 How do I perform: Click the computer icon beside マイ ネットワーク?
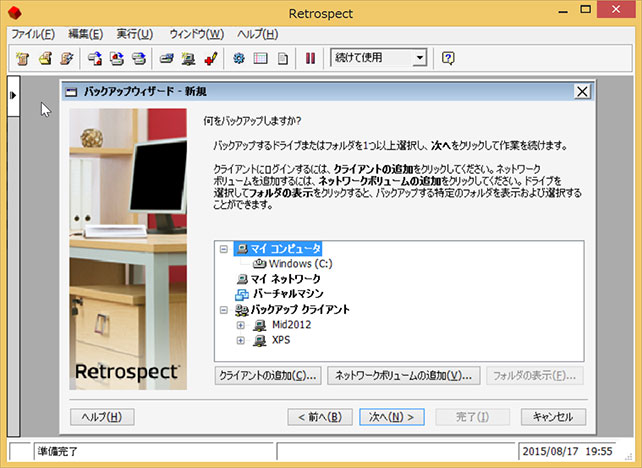242,279
